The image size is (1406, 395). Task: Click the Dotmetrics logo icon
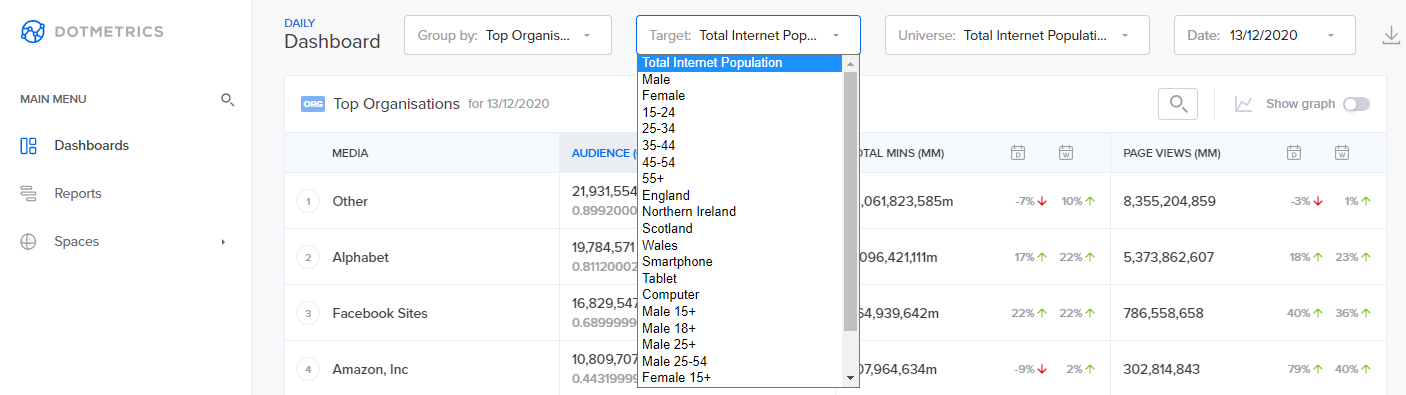point(34,32)
